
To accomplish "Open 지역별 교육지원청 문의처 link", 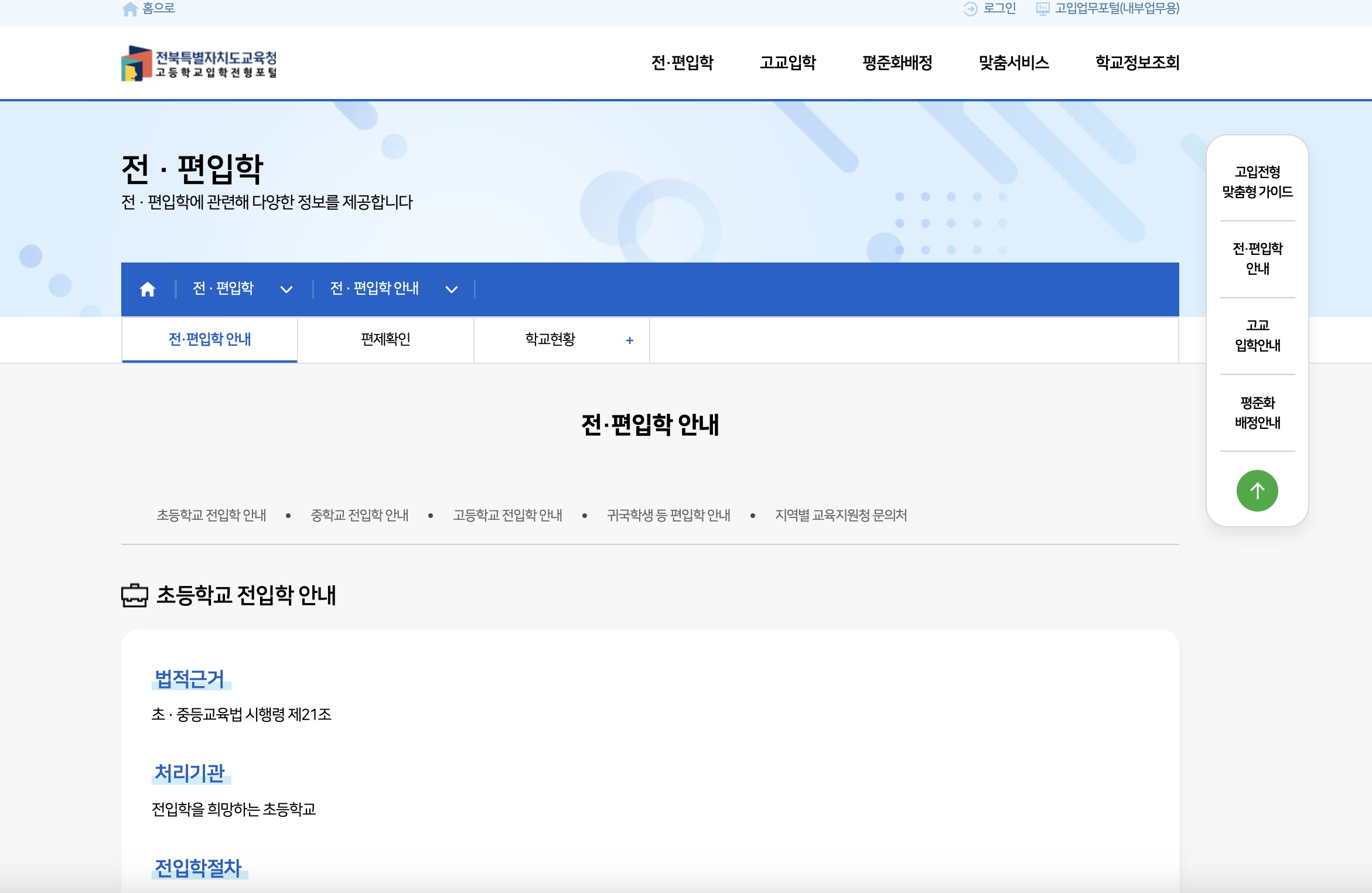I will [x=841, y=515].
